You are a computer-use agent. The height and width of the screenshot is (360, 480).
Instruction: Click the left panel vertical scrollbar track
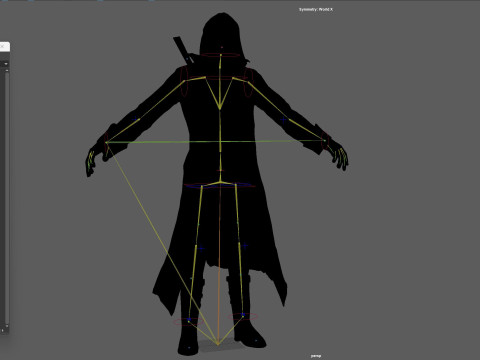tap(6, 197)
